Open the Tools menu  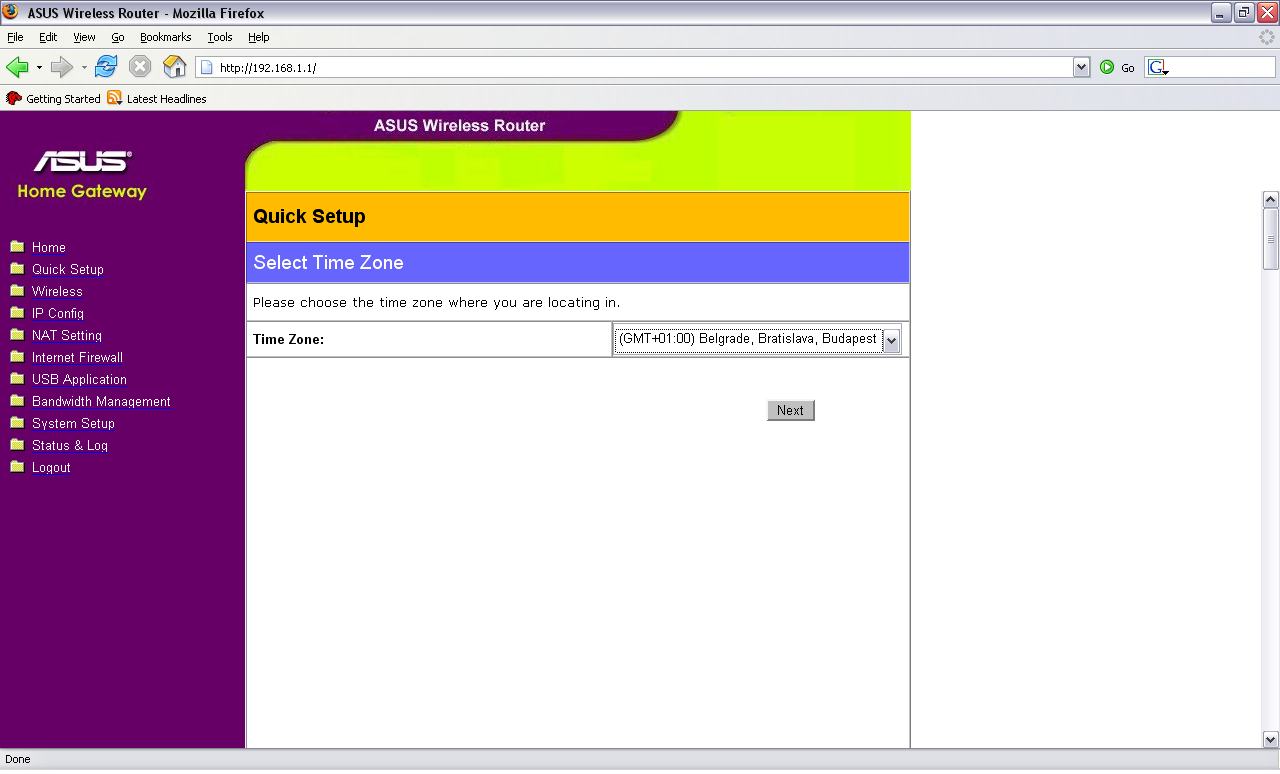tap(220, 37)
